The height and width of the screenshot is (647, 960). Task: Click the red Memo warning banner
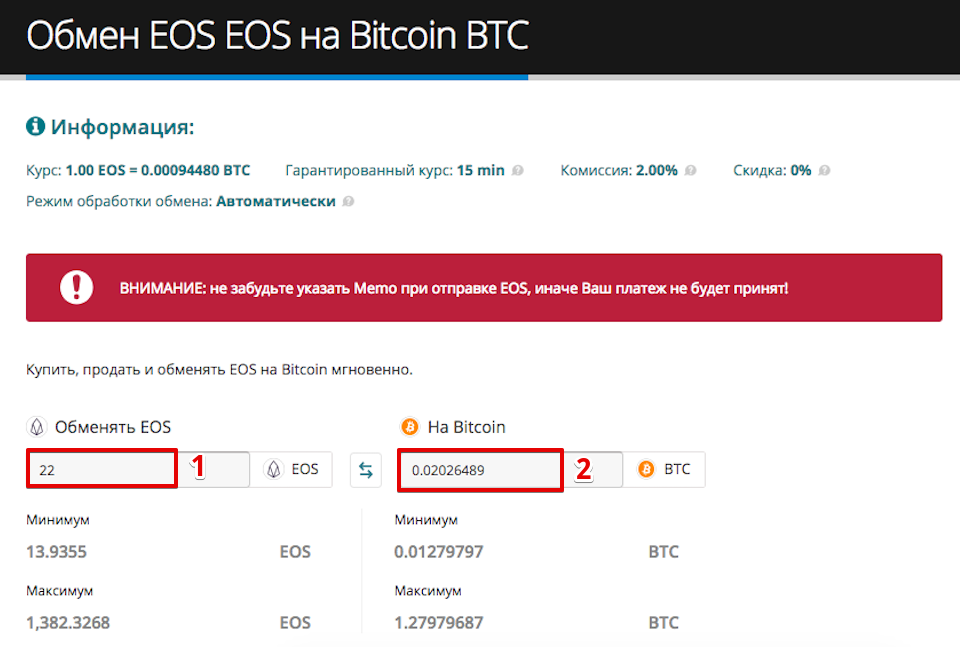pos(484,288)
